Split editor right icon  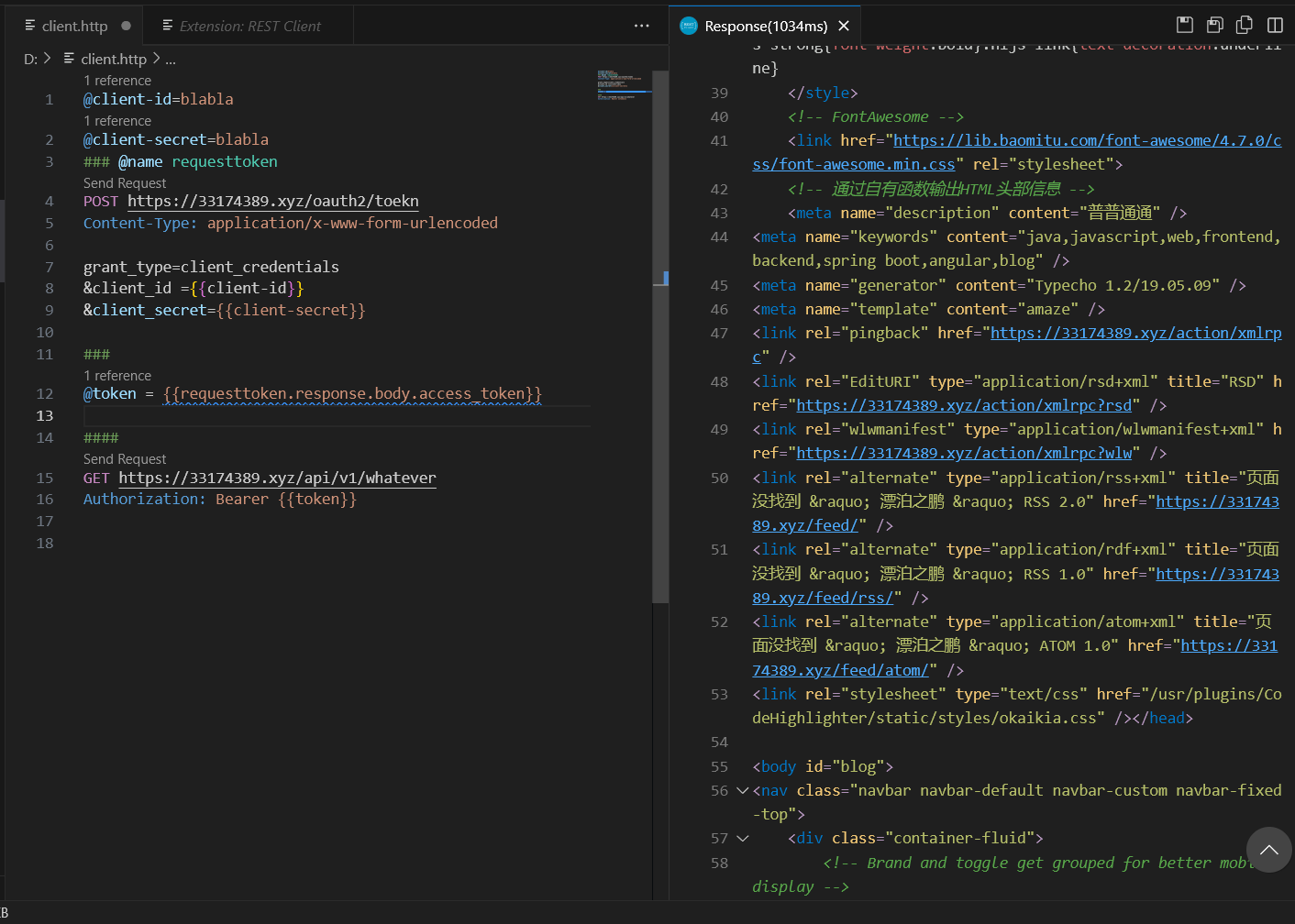click(x=1275, y=25)
